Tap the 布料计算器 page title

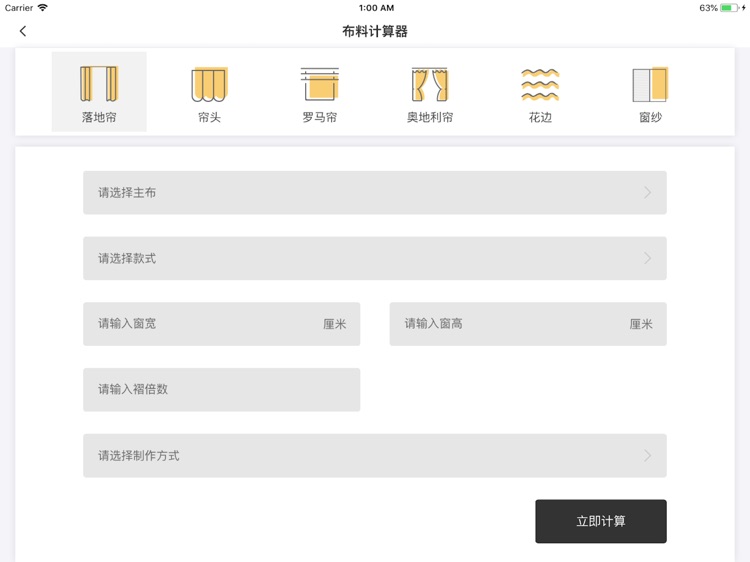(x=375, y=32)
